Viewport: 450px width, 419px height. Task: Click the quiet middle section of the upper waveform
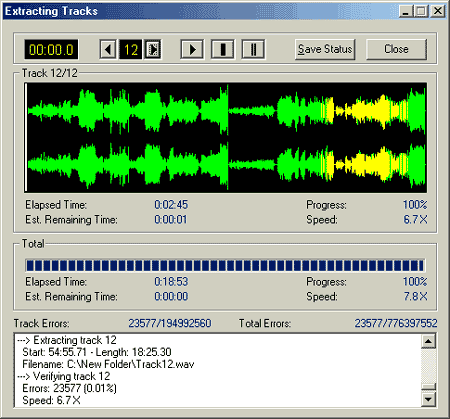click(x=252, y=110)
